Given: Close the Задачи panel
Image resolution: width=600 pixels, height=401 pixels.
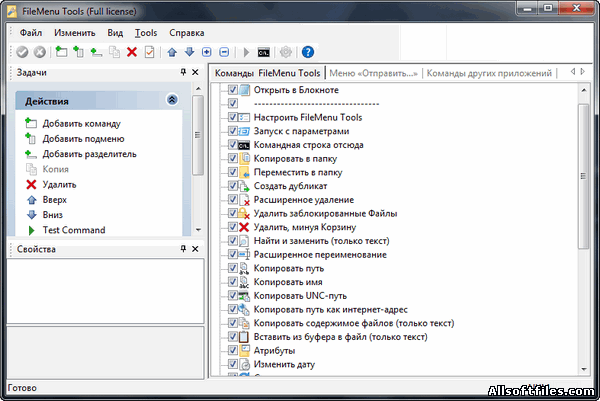Looking at the screenshot, I should click(195, 72).
